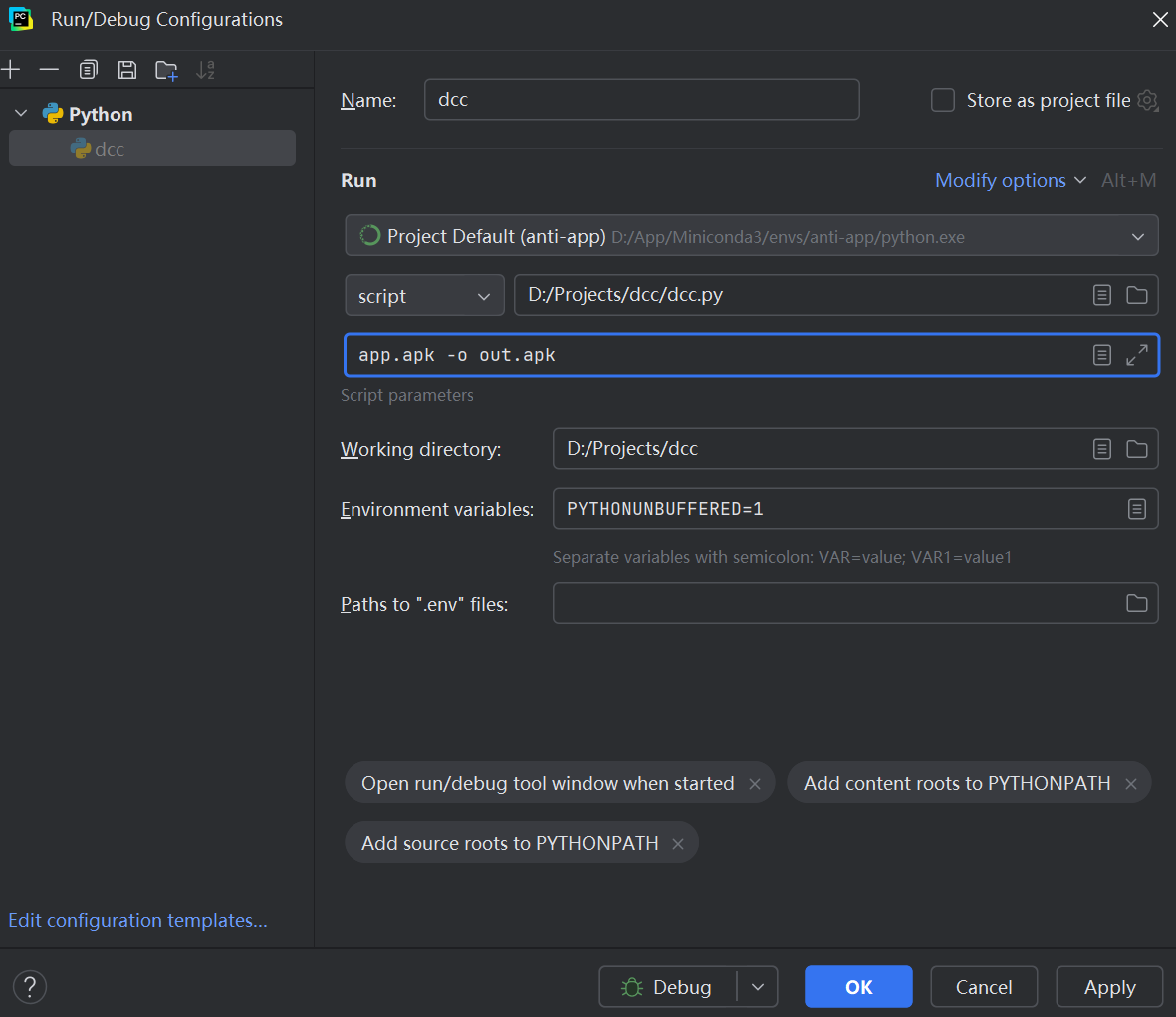This screenshot has height=1017, width=1176.
Task: Browse for the working directory folder
Action: 1137,449
